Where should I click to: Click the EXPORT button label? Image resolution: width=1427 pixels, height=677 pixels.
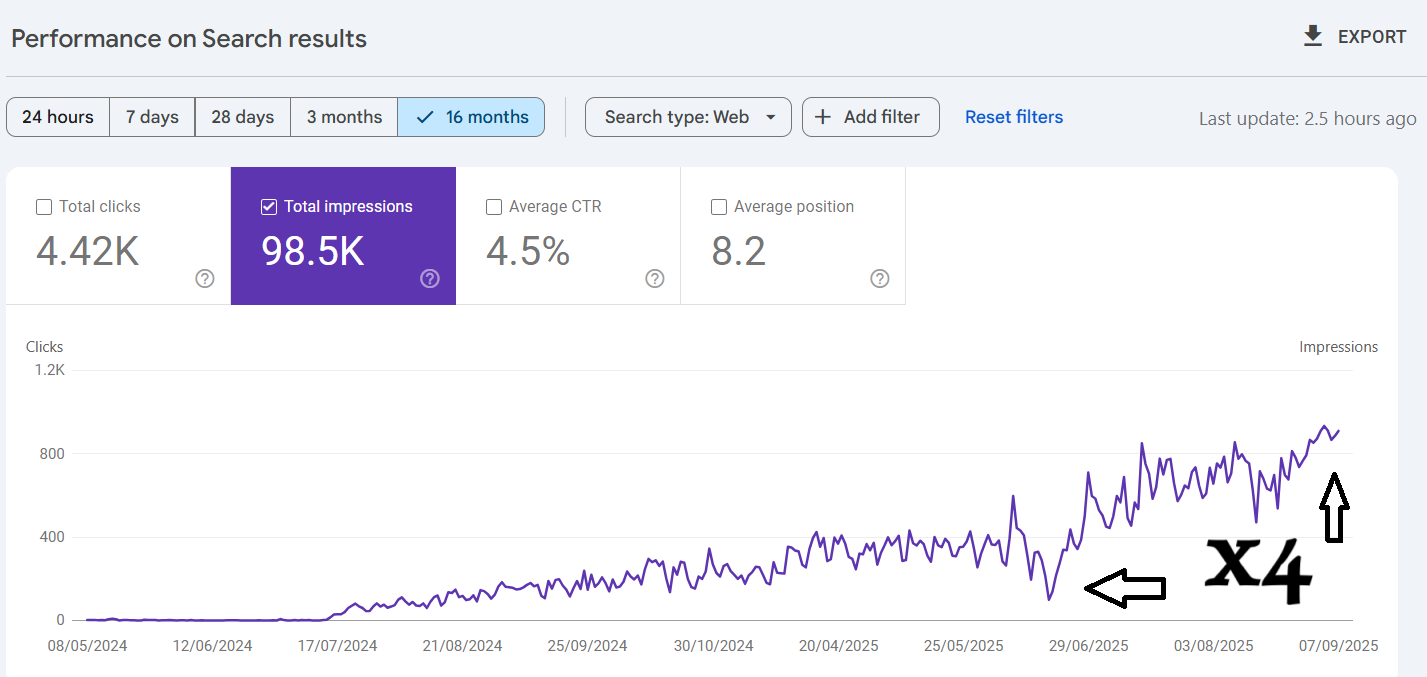(1372, 37)
